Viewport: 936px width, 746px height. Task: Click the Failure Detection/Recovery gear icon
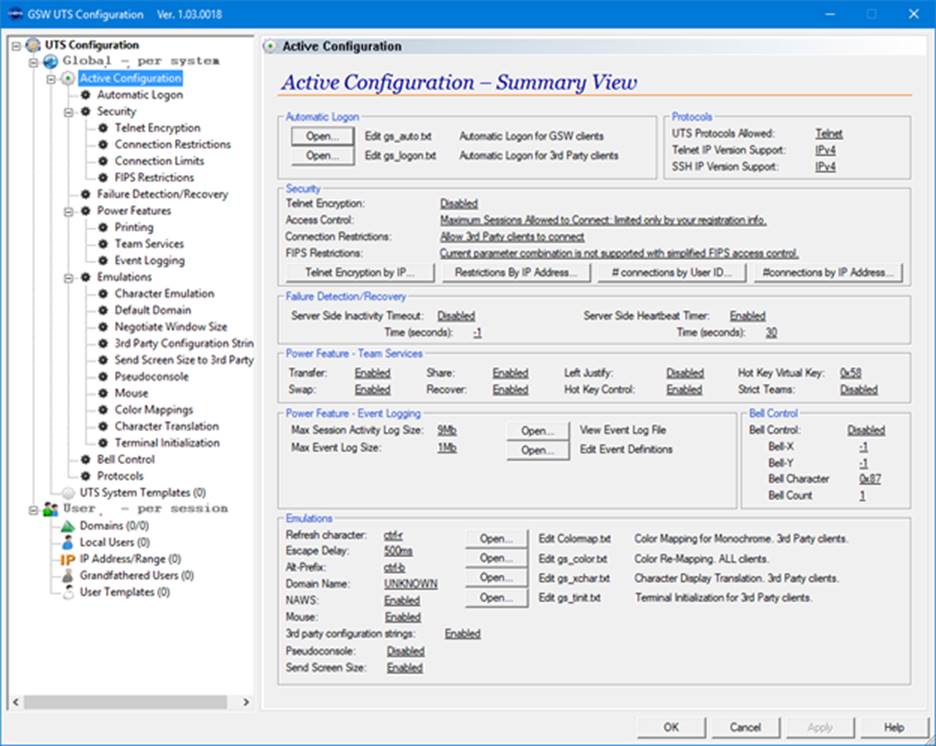(85, 194)
